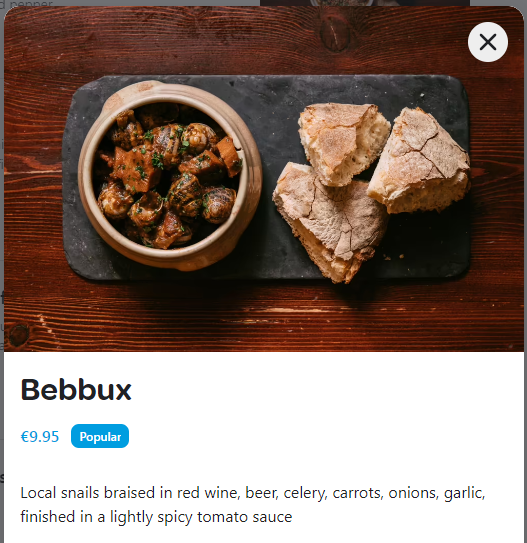This screenshot has width=527, height=543.
Task: Click the clay pot of snails
Action: pyautogui.click(x=170, y=176)
